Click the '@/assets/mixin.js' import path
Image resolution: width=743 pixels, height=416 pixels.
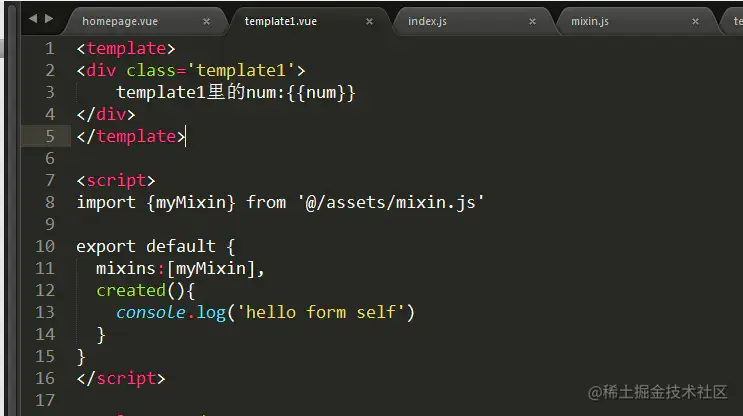[391, 202]
